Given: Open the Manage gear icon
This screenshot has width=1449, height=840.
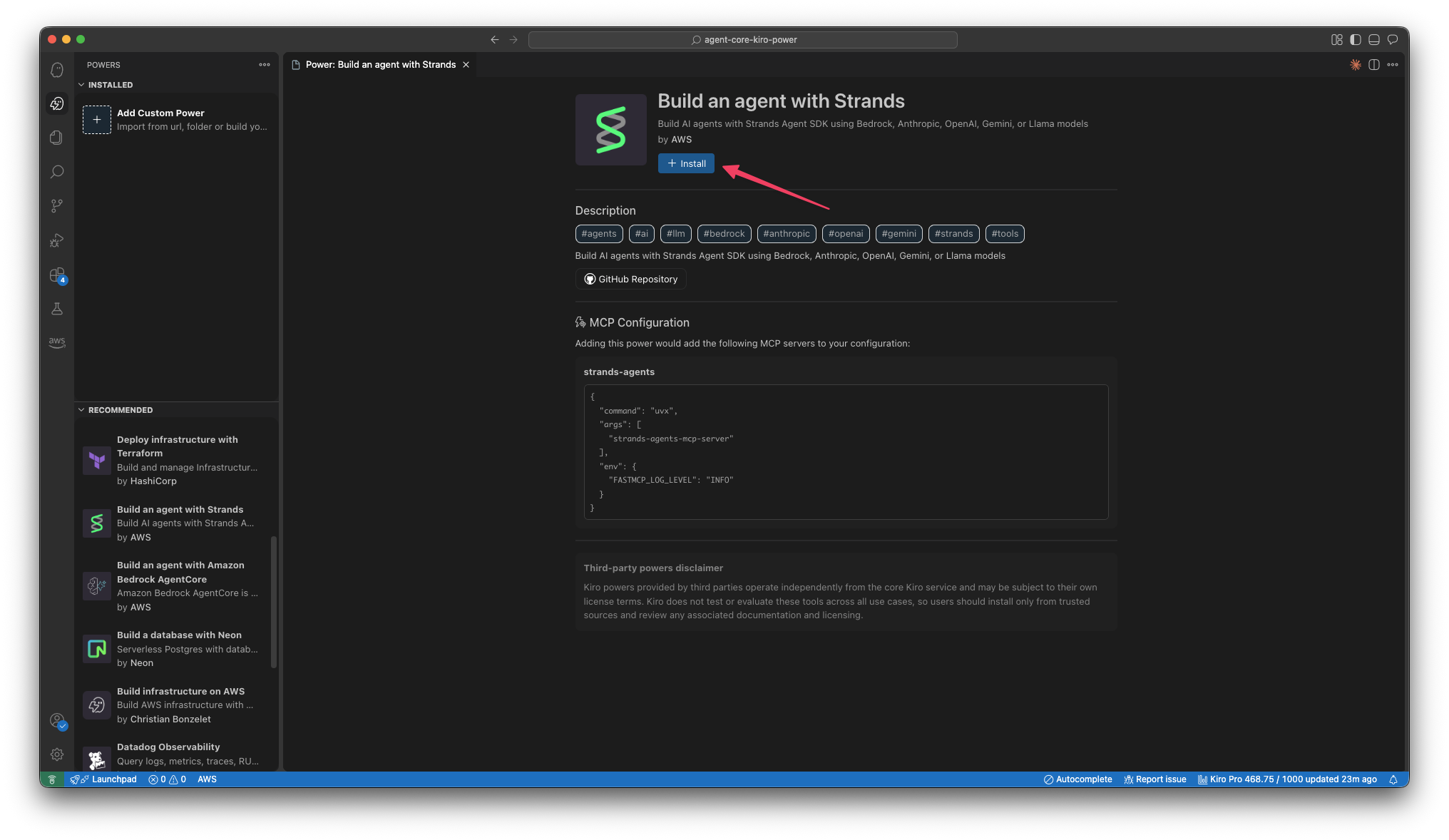Looking at the screenshot, I should [57, 754].
